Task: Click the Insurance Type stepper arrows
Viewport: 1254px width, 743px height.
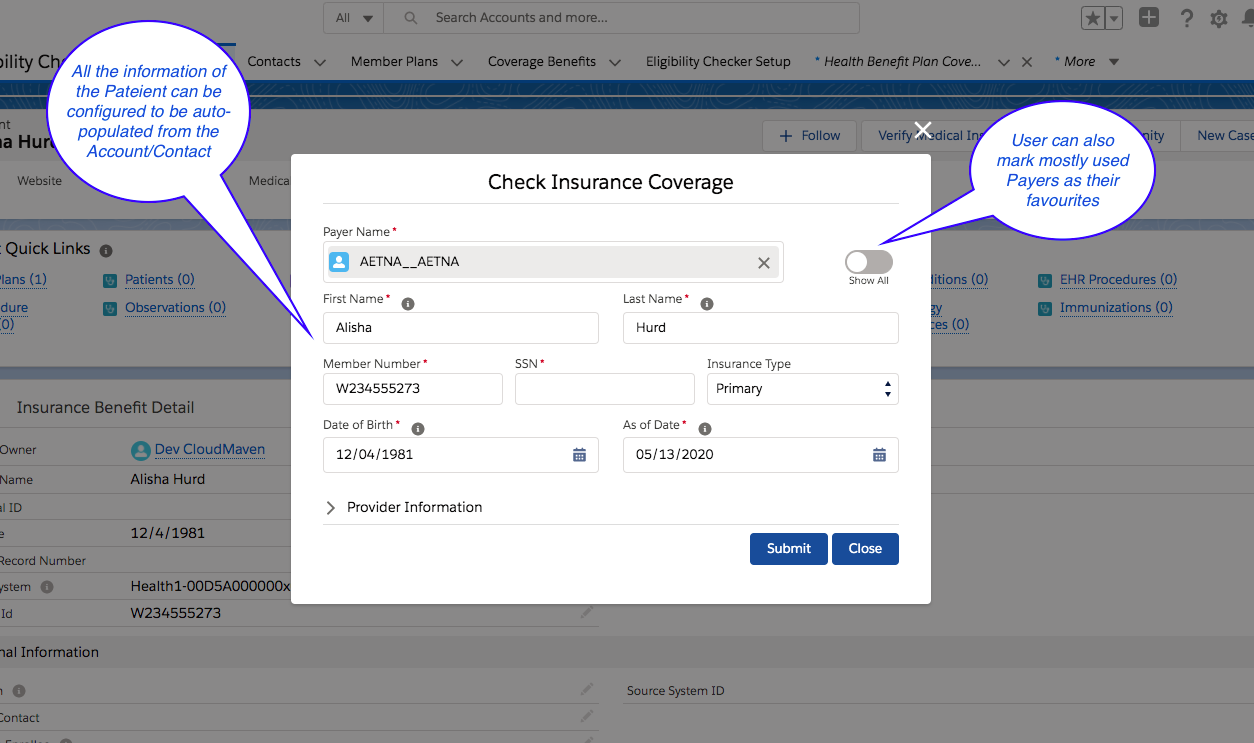Action: point(886,388)
